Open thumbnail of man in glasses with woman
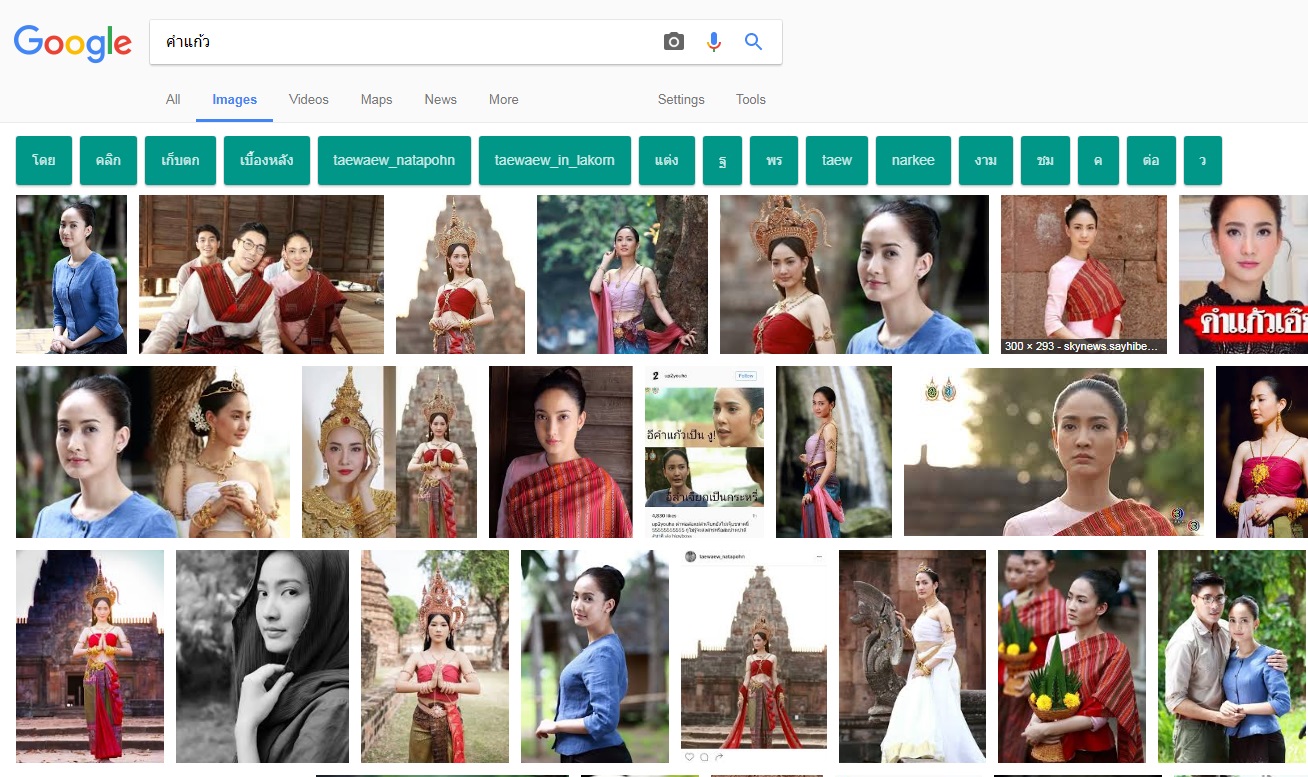Viewport: 1308px width, 777px height. [1233, 656]
